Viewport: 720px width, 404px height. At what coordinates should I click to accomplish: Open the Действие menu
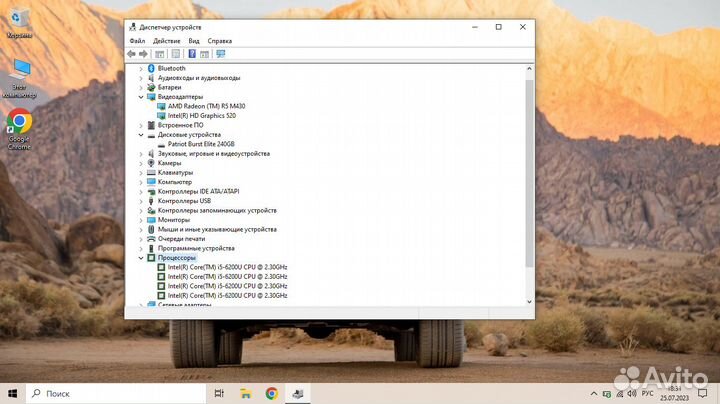167,41
